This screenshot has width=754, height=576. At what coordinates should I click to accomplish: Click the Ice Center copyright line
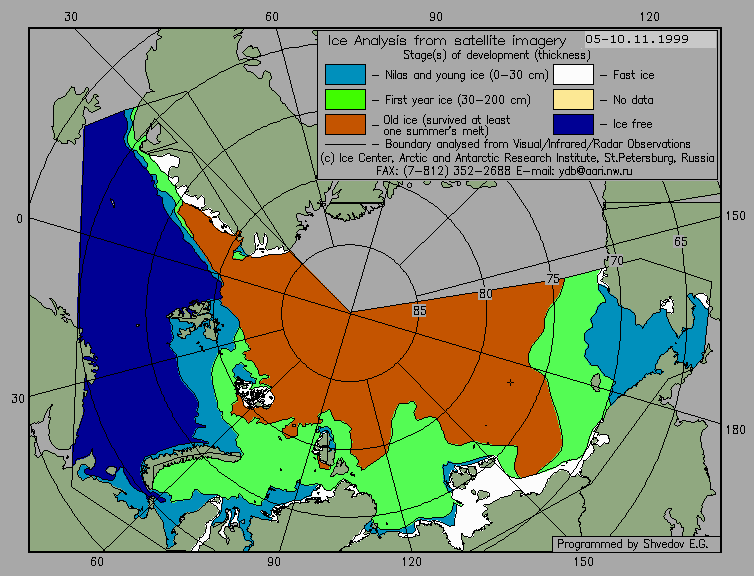tap(517, 158)
